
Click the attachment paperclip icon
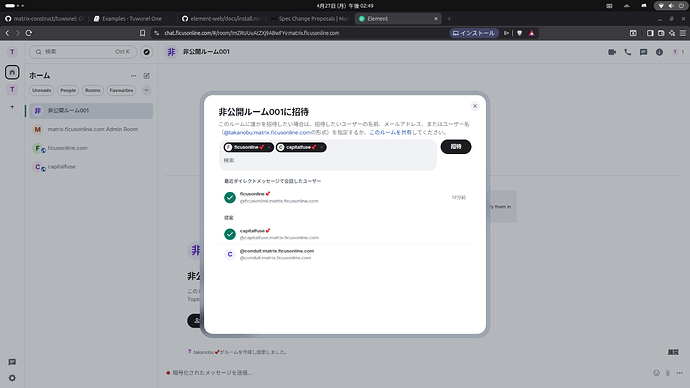668,373
